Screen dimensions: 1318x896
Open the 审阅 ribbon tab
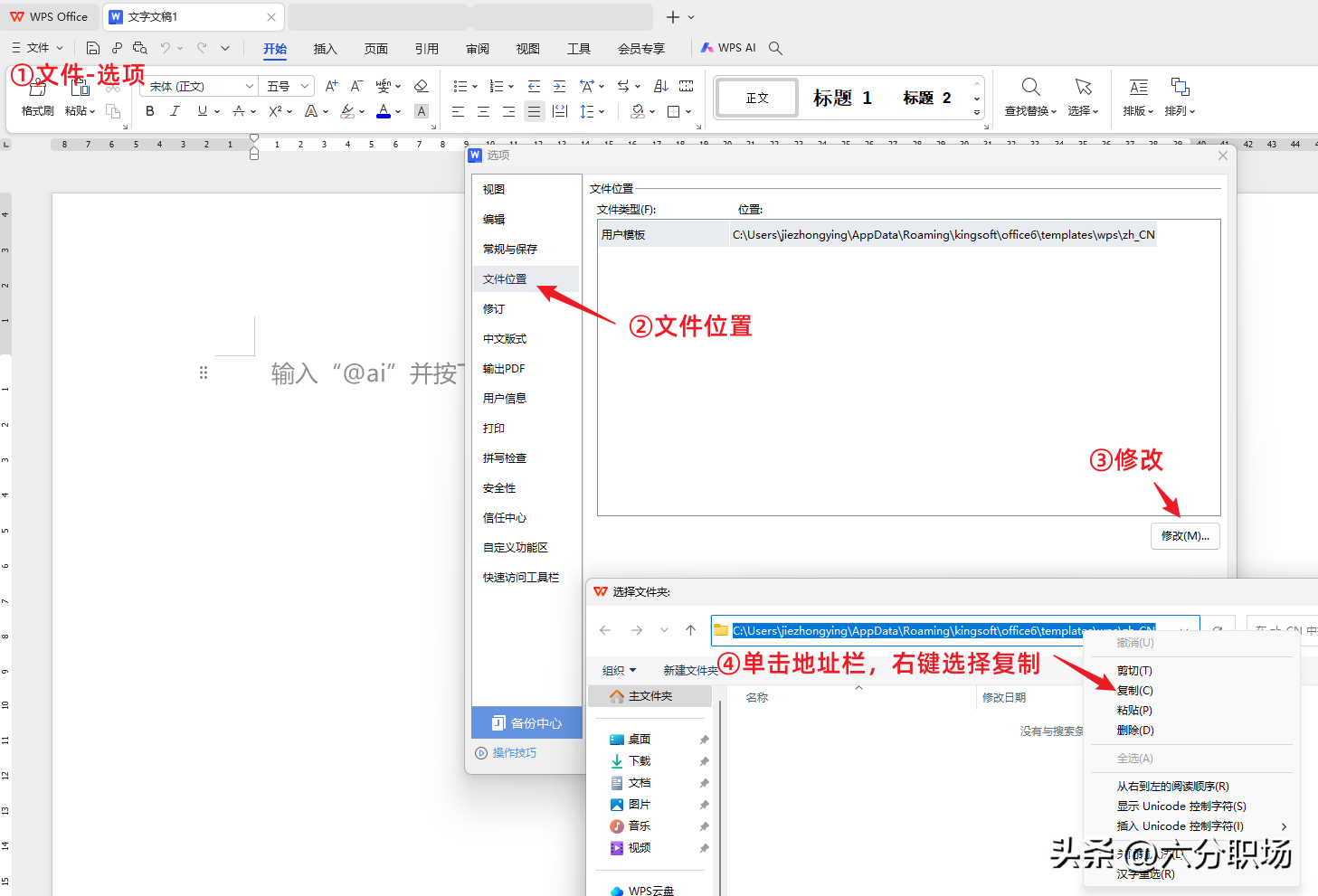478,49
